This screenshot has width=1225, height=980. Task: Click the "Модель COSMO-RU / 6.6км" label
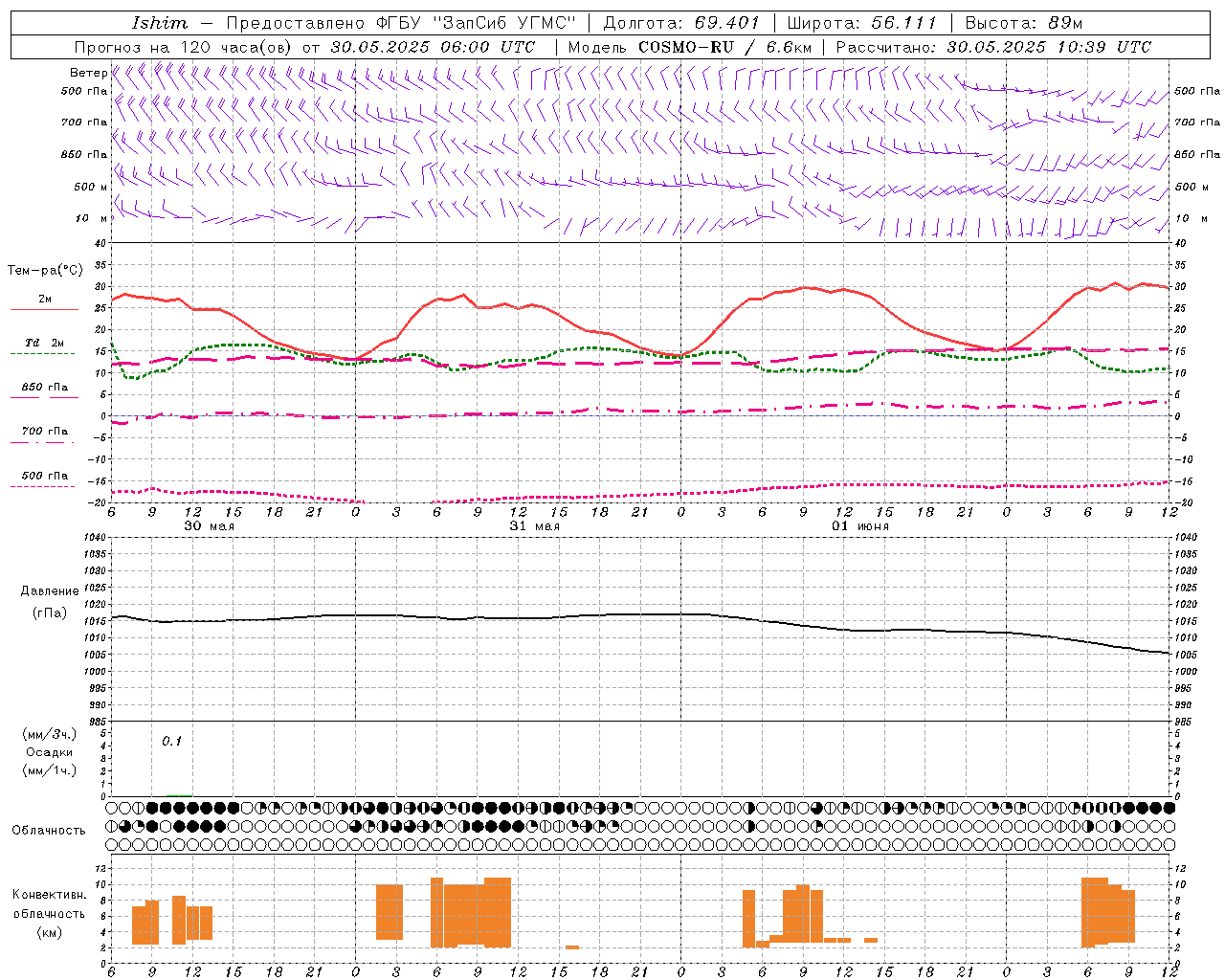[690, 47]
